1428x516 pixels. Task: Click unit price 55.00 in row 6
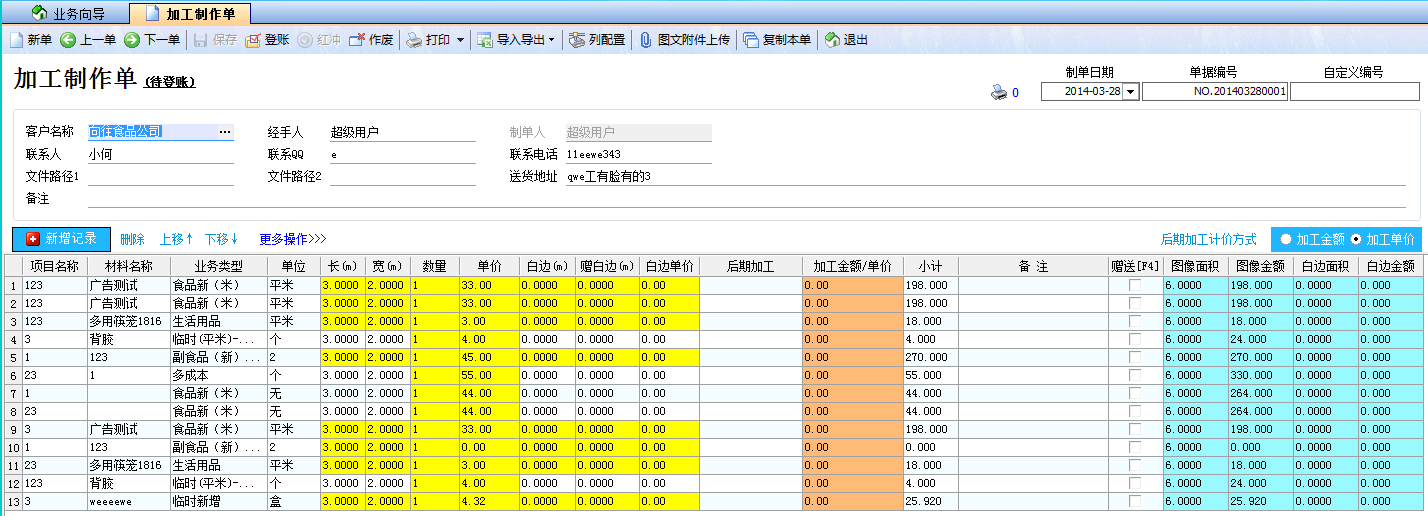tap(489, 375)
